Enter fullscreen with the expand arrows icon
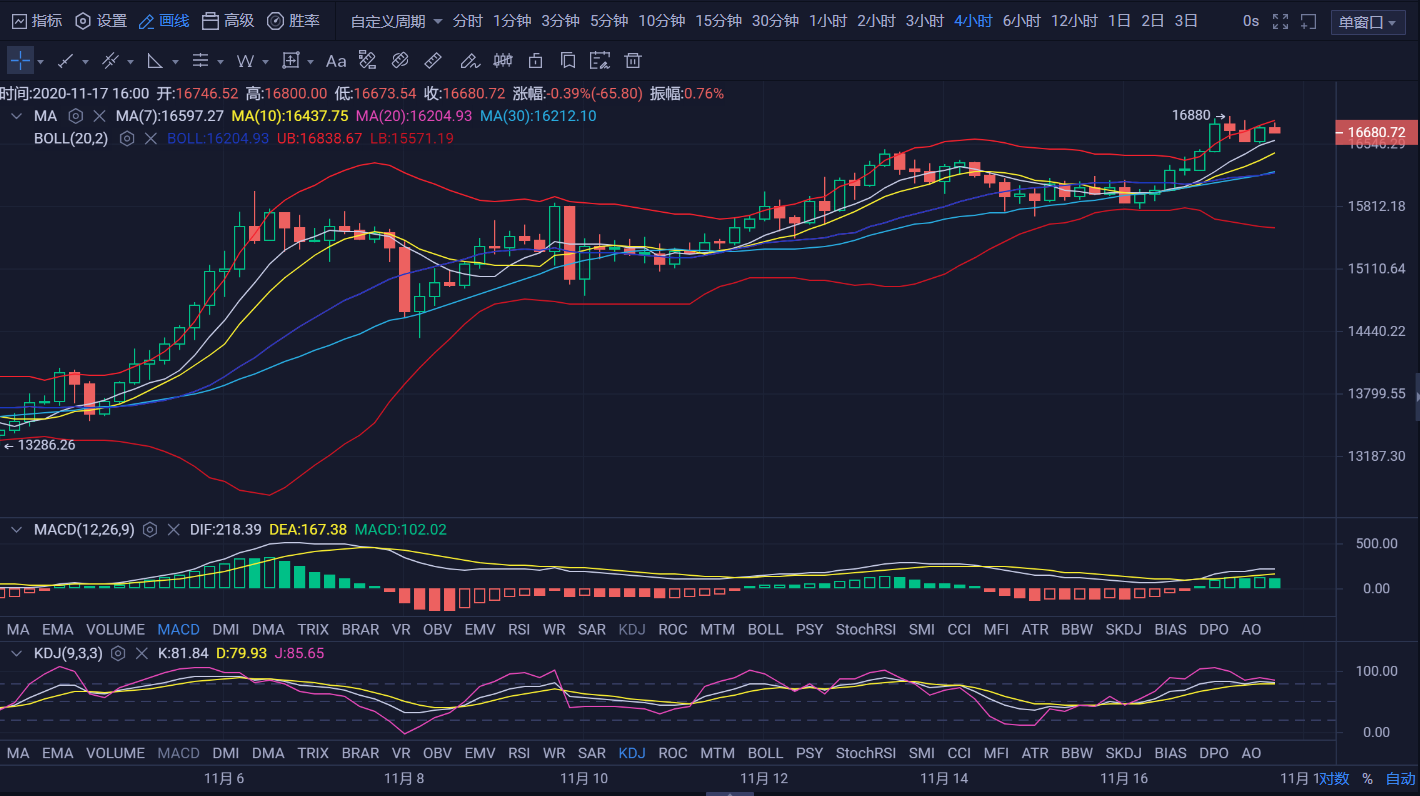Viewport: 1420px width, 796px height. (x=1280, y=21)
